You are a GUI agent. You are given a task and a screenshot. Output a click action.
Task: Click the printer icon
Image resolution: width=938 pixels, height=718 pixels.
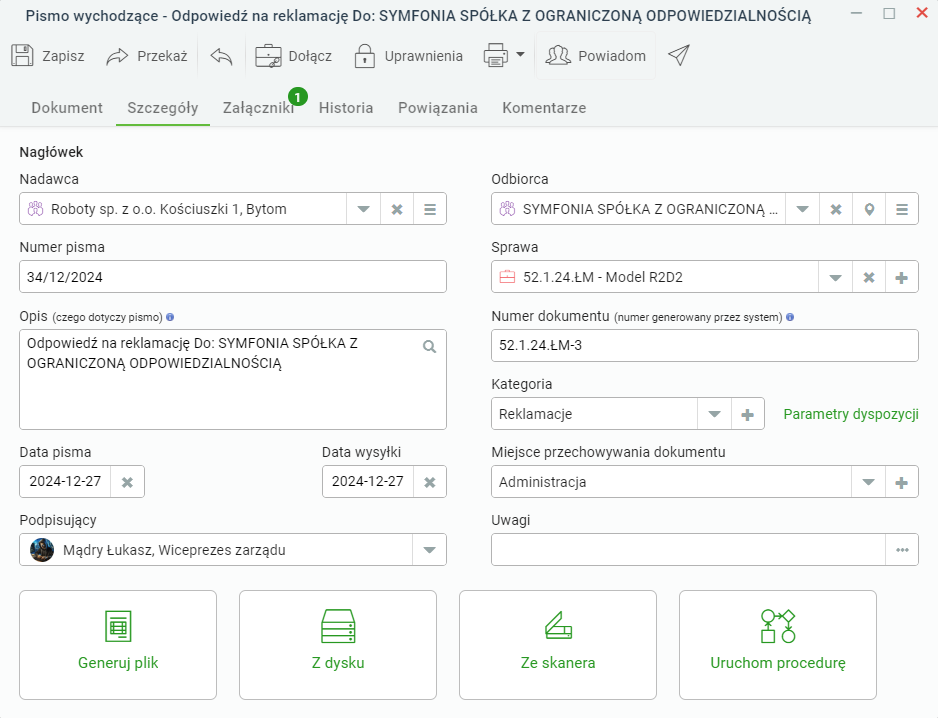pos(496,56)
